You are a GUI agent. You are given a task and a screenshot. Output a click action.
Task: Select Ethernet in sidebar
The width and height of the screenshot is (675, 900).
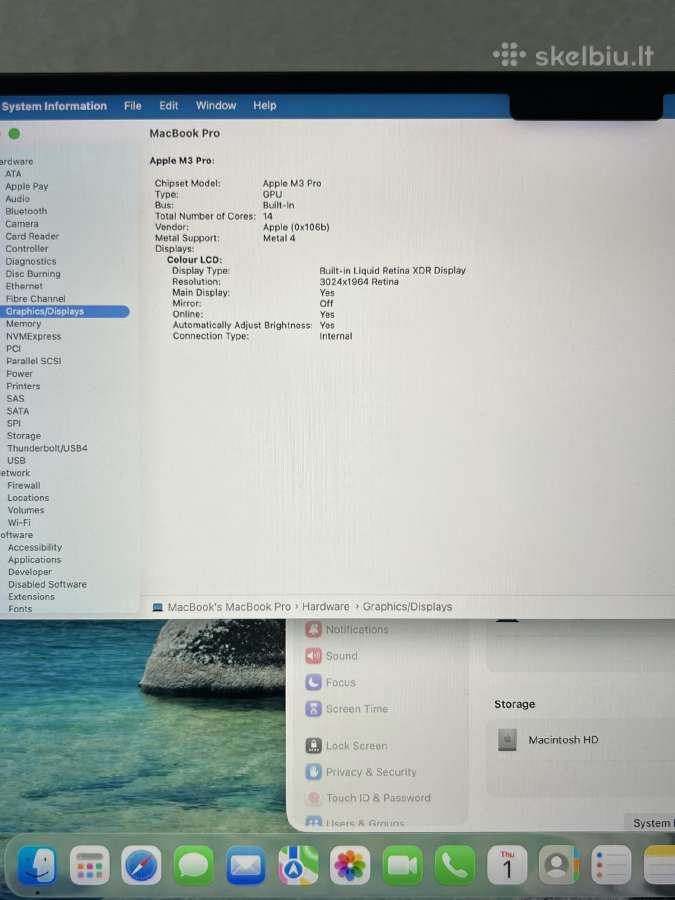pos(24,286)
